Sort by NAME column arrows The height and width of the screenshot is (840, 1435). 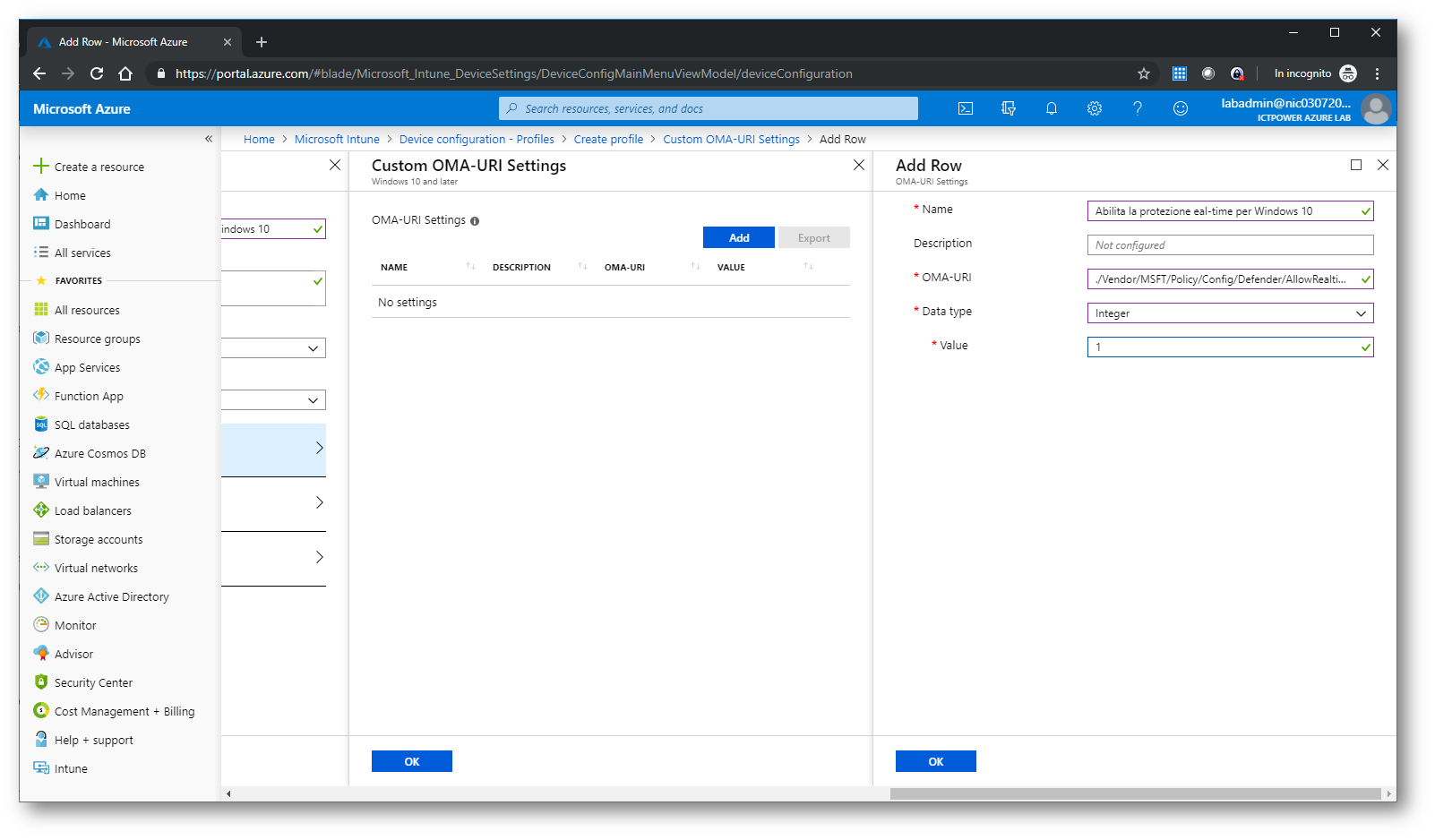[x=470, y=267]
